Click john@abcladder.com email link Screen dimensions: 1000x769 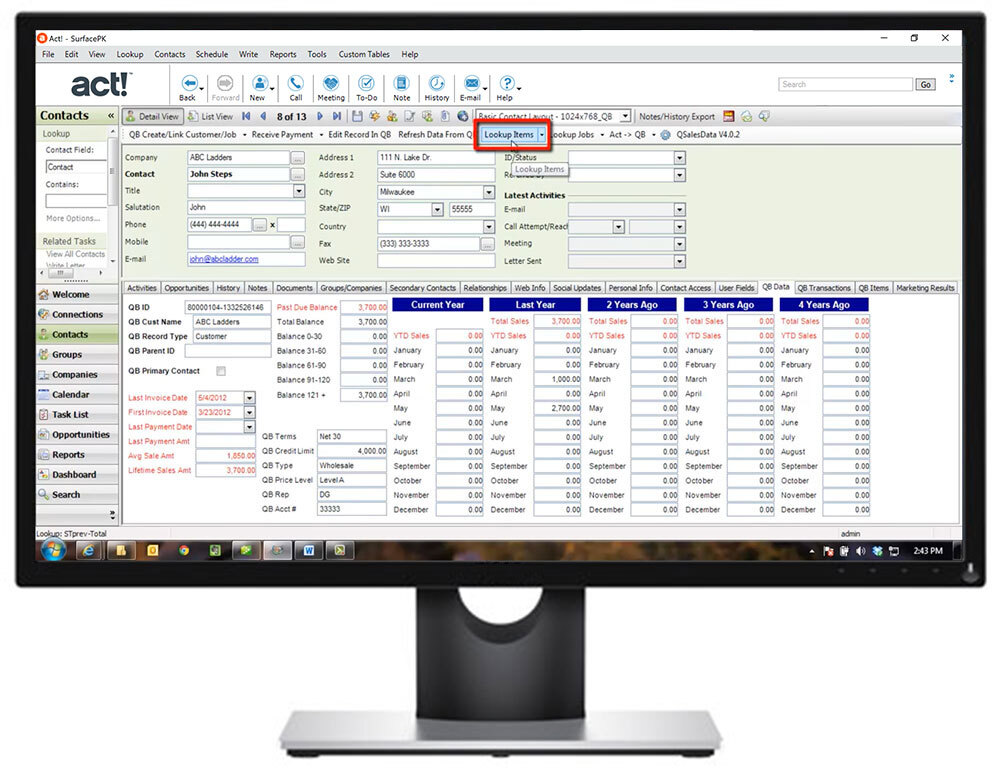(224, 260)
